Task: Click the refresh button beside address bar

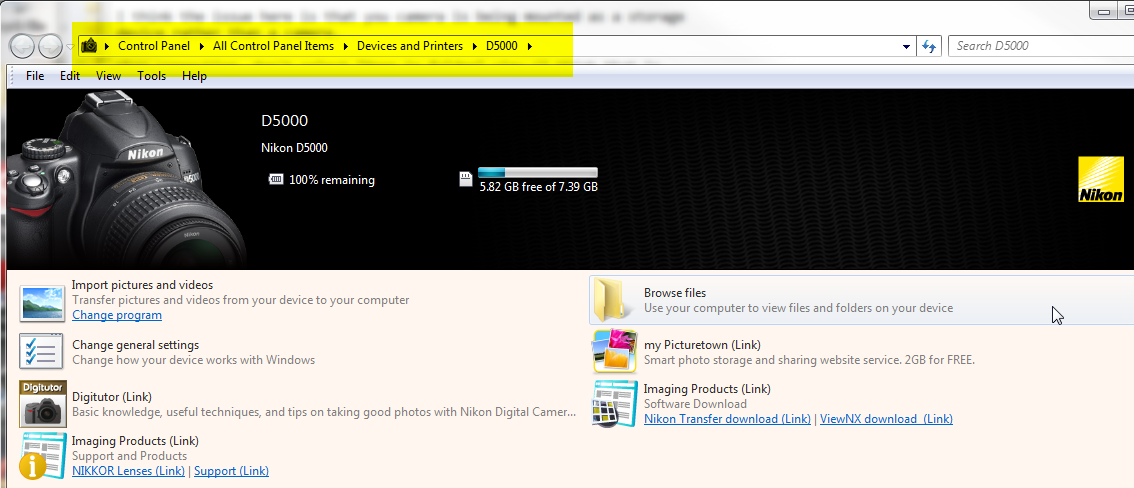Action: (x=930, y=46)
